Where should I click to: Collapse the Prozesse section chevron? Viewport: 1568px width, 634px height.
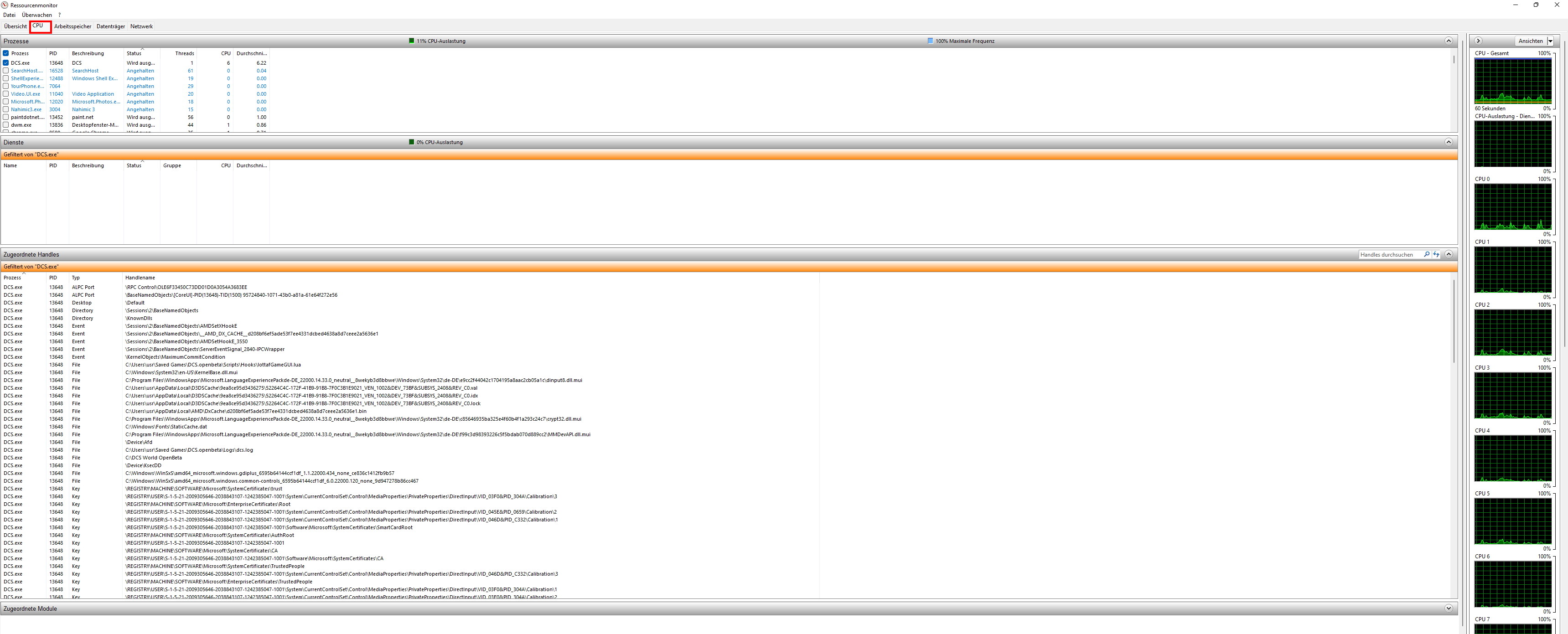tap(1448, 41)
